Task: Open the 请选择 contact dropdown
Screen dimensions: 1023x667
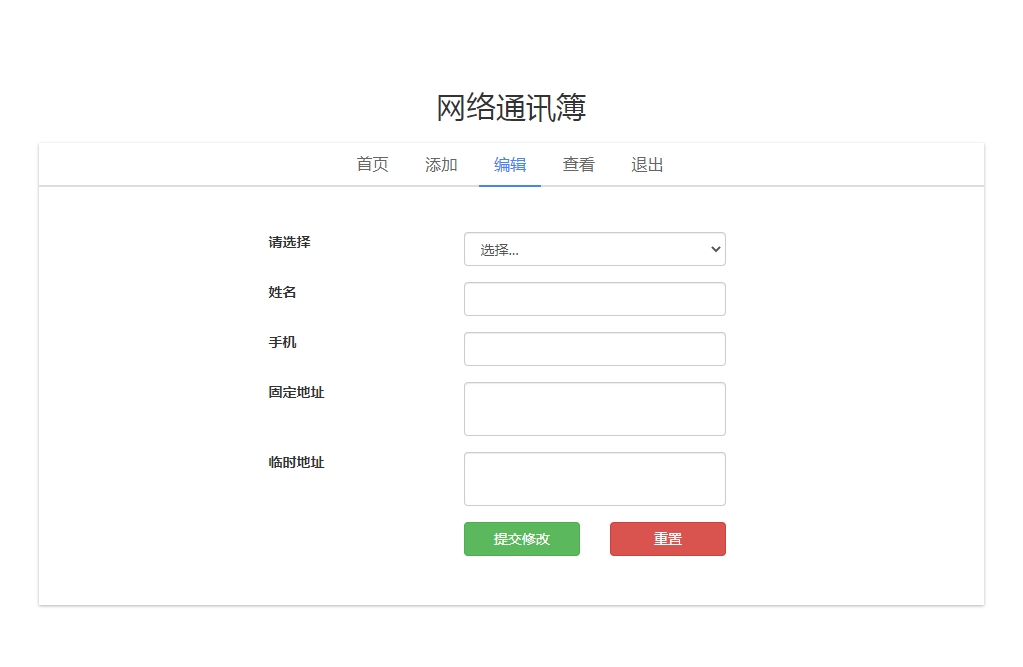Action: click(x=594, y=249)
